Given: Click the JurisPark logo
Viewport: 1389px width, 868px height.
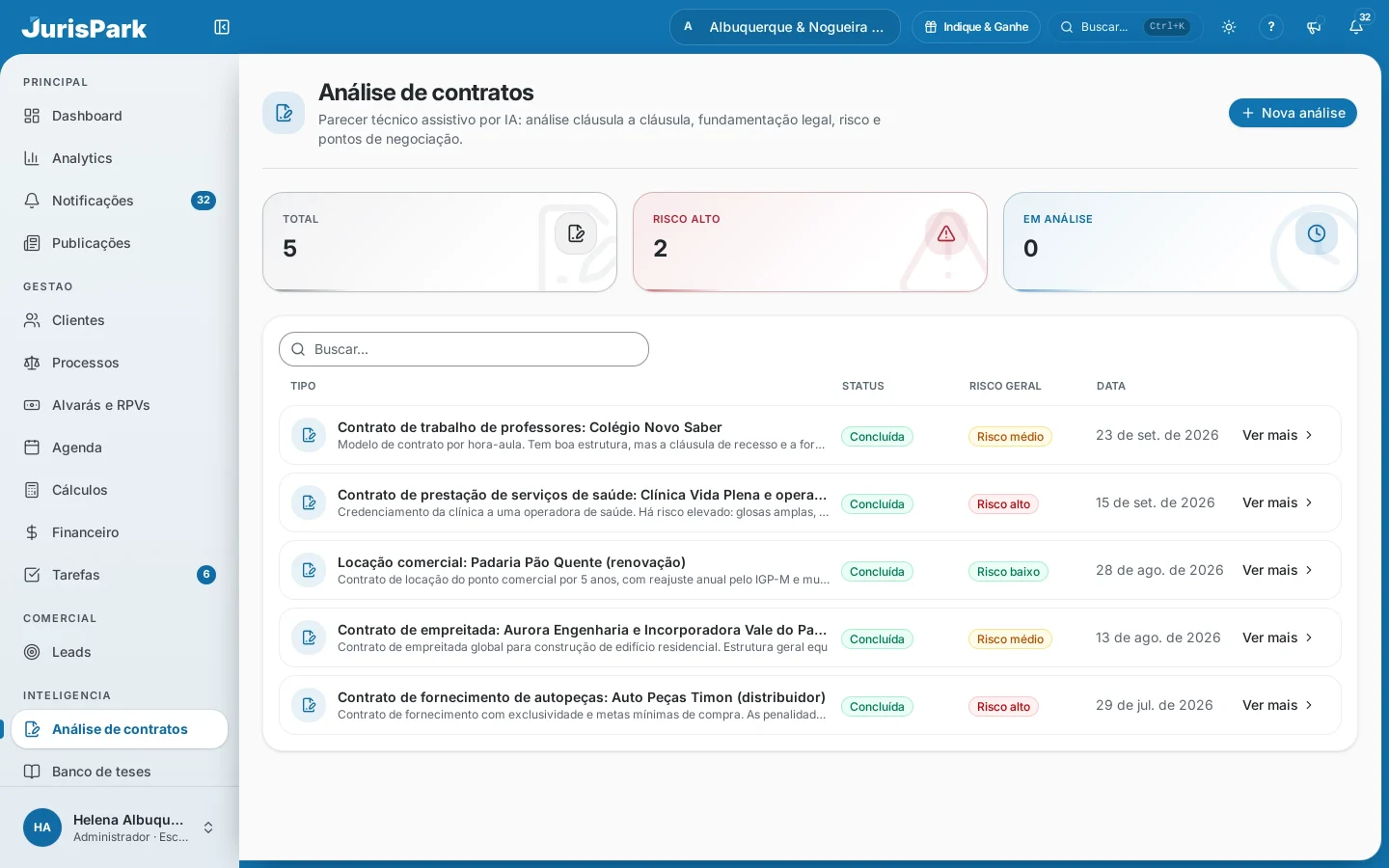Looking at the screenshot, I should (x=85, y=27).
